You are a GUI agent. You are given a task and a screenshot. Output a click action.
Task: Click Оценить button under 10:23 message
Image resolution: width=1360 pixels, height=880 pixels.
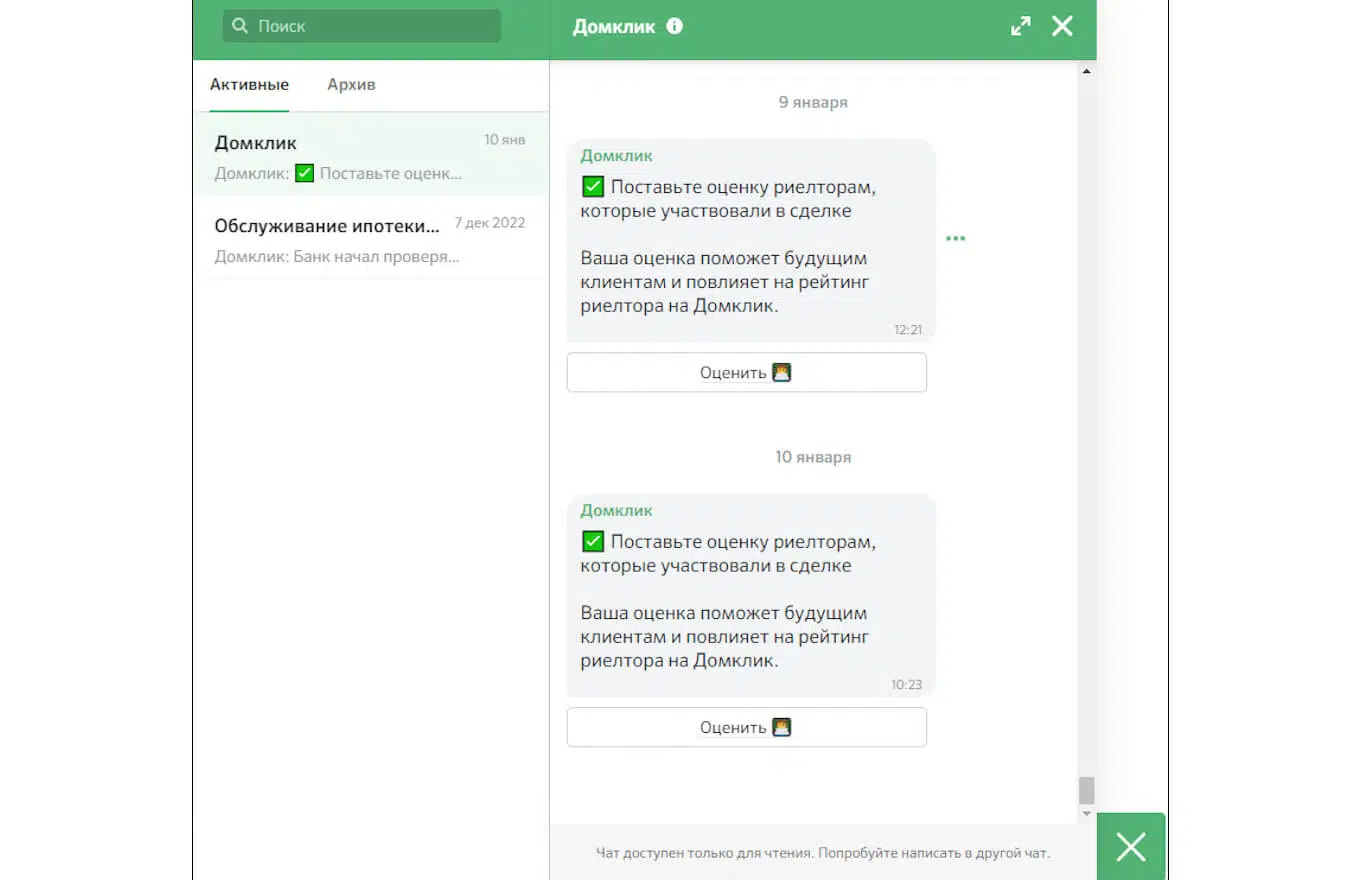tap(746, 727)
